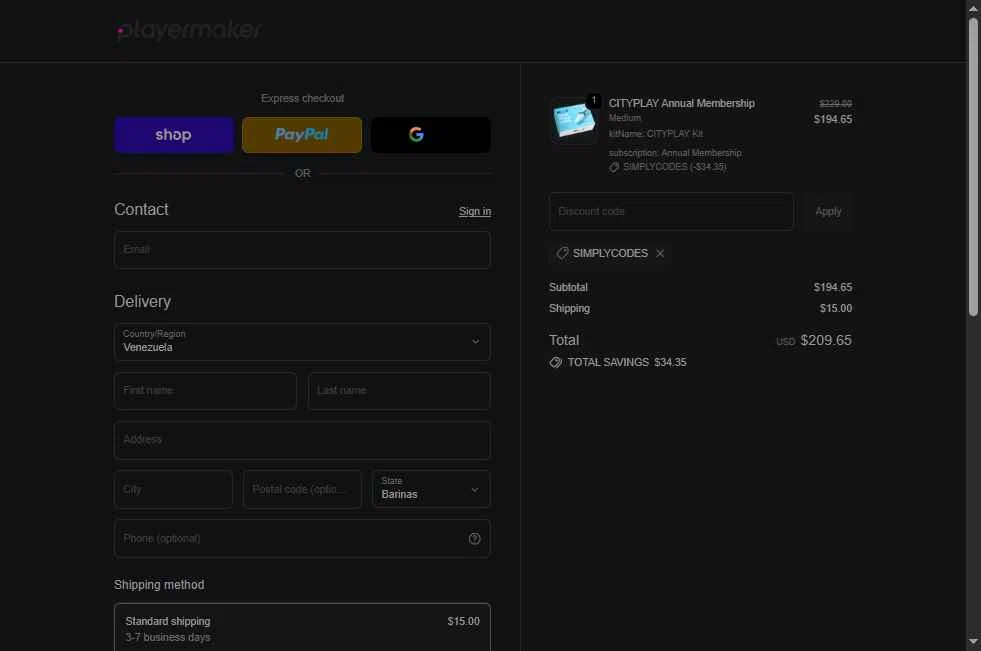Select the Shipping cost $15.00 in summary
This screenshot has height=651, width=981.
coord(836,308)
